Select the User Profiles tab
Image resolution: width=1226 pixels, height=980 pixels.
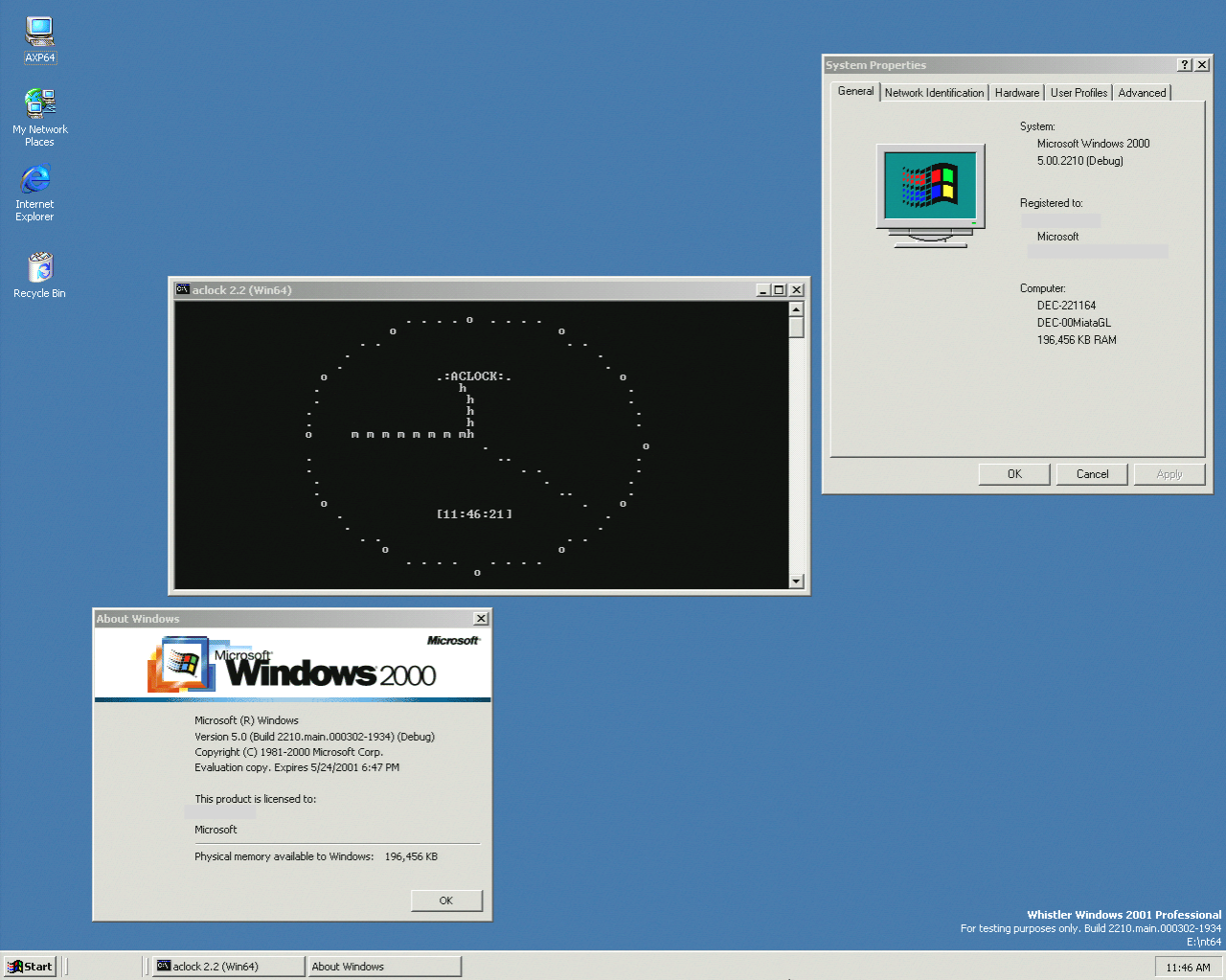1078,93
